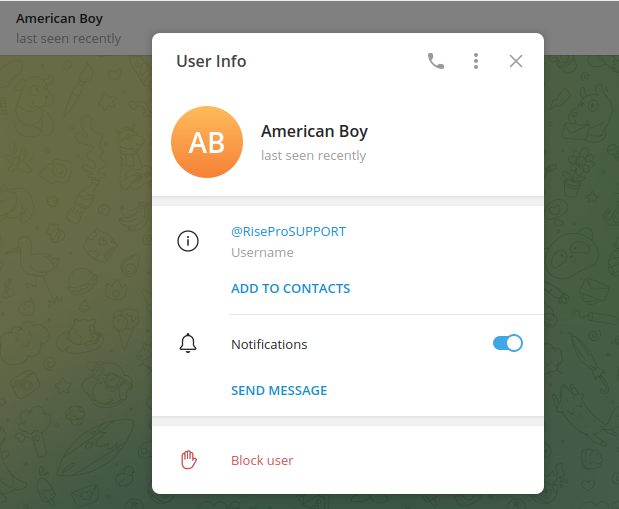619x509 pixels.
Task: Toggle the Notifications switch off
Action: pyautogui.click(x=508, y=343)
